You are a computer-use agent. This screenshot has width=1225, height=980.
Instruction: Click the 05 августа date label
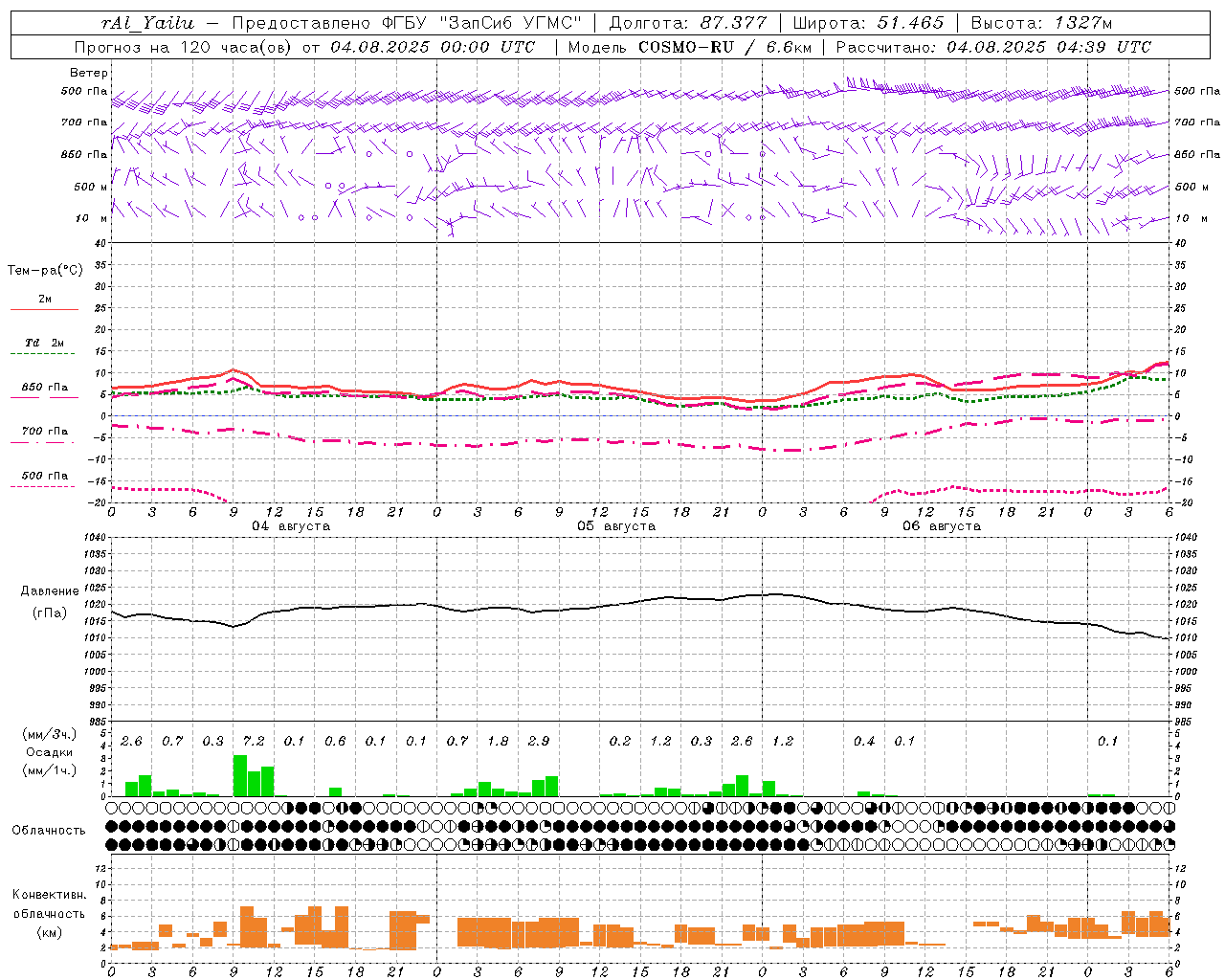(616, 526)
